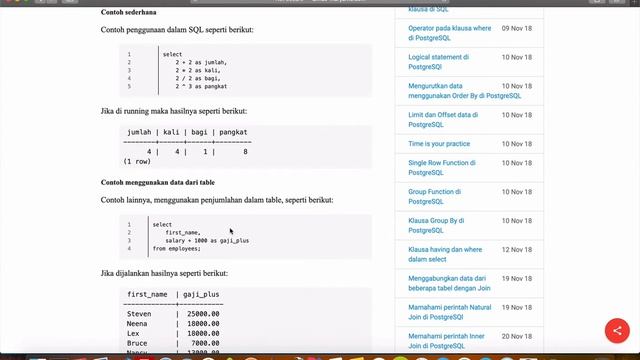Open link Limit dan Offset data di PostgreSQL

(x=443, y=120)
